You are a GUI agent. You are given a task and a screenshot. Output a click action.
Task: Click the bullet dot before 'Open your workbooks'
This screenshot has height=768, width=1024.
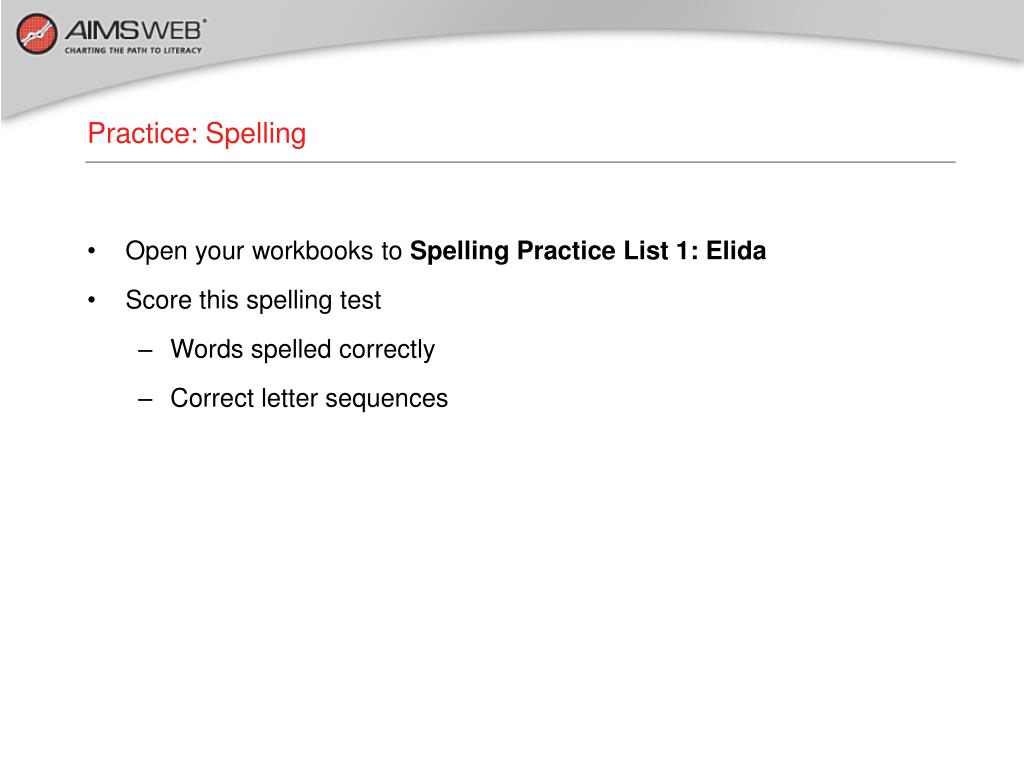pyautogui.click(x=91, y=251)
